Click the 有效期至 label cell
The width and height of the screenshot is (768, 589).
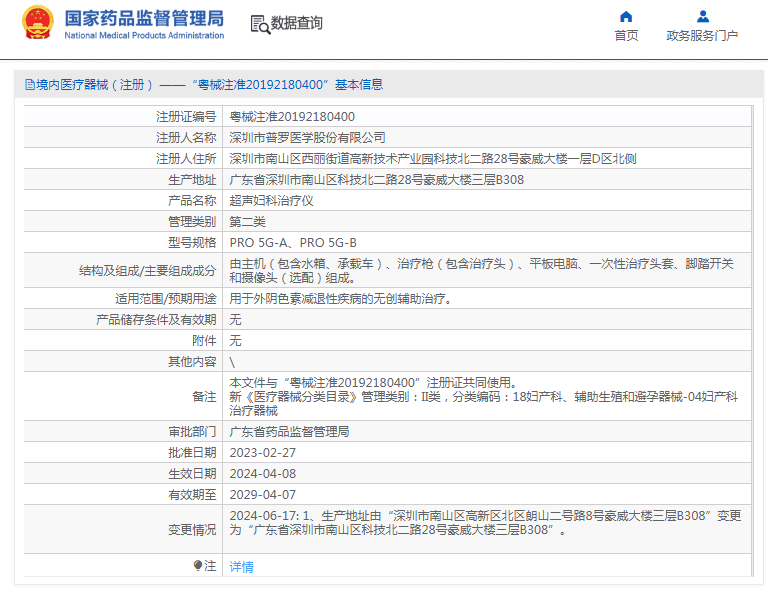[123, 495]
